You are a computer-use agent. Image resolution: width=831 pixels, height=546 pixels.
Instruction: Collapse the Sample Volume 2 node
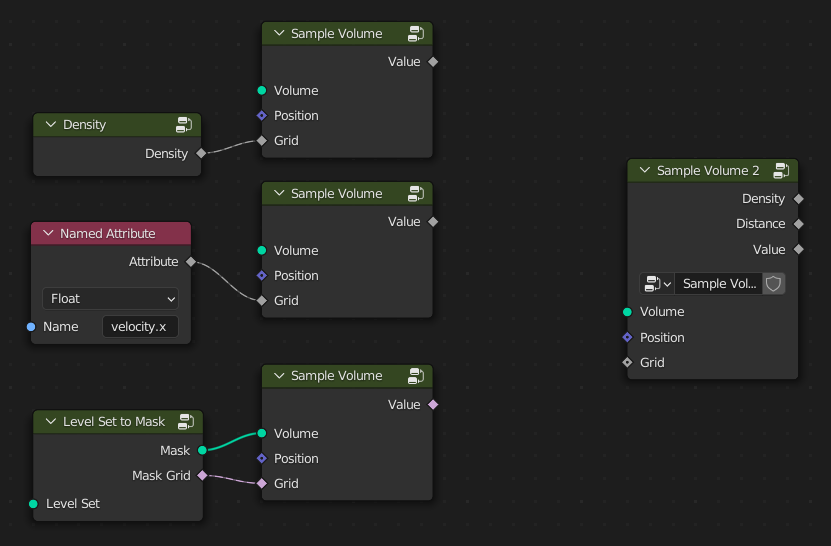(644, 171)
